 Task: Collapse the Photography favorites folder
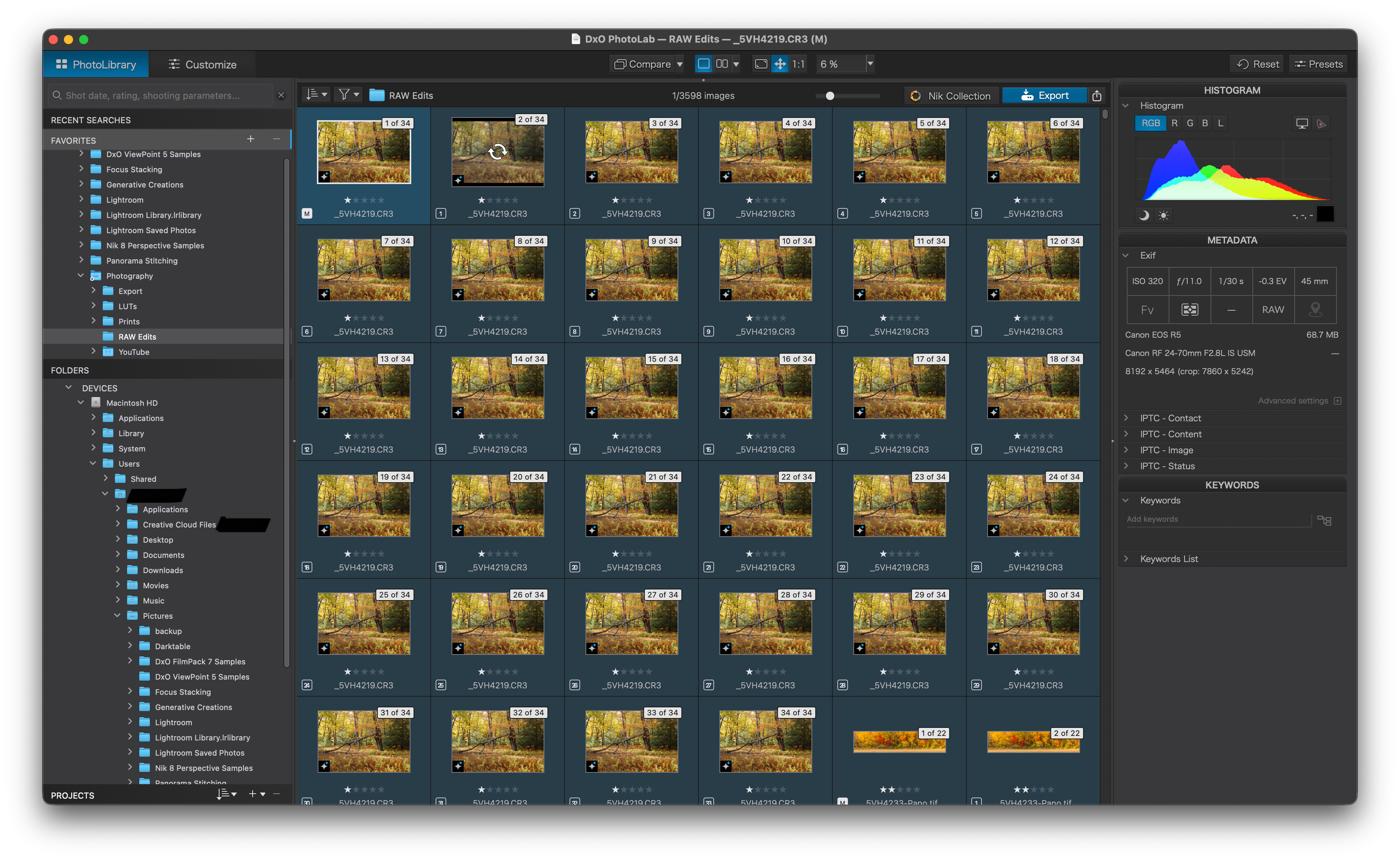coord(81,276)
